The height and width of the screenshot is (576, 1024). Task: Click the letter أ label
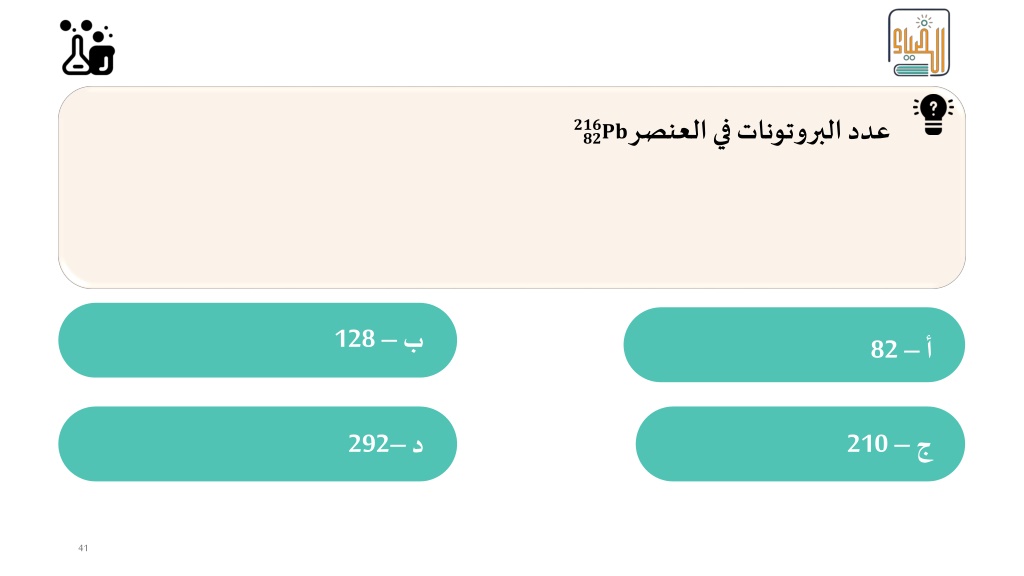[x=928, y=348]
